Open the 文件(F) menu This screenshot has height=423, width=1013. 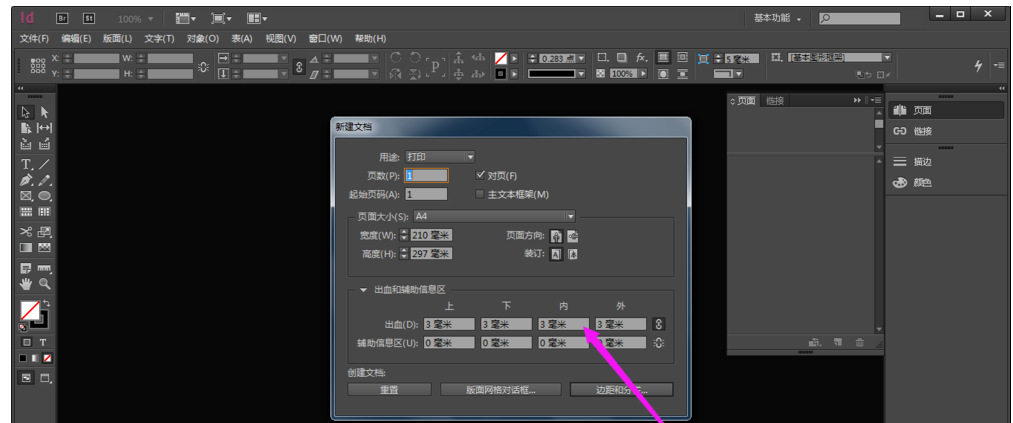[34, 39]
